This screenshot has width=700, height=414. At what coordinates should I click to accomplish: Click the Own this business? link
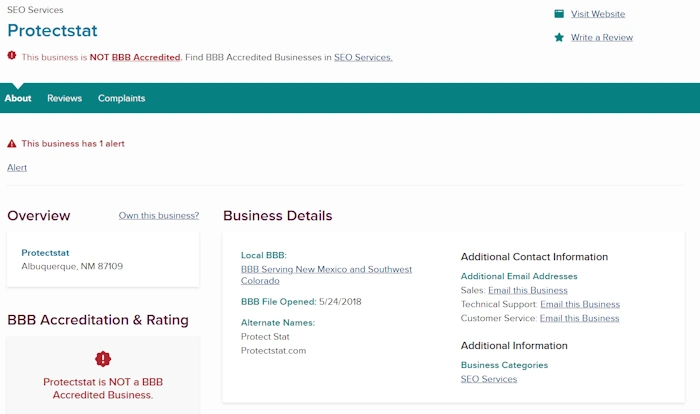[159, 215]
